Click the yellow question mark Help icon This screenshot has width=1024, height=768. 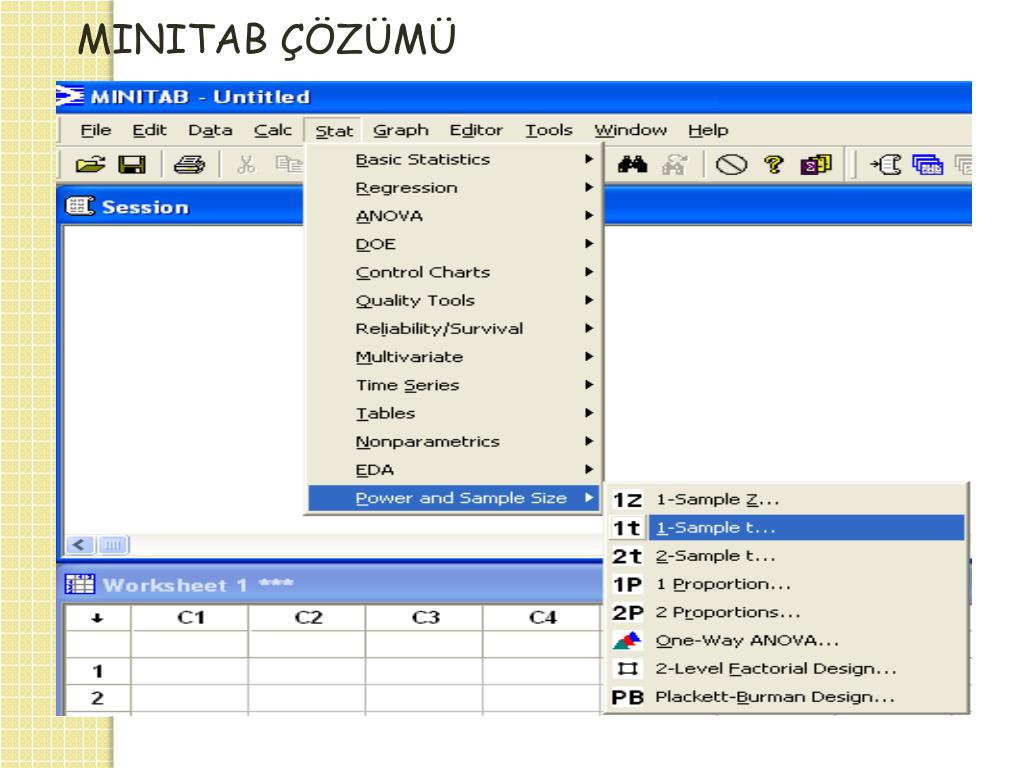tap(774, 165)
